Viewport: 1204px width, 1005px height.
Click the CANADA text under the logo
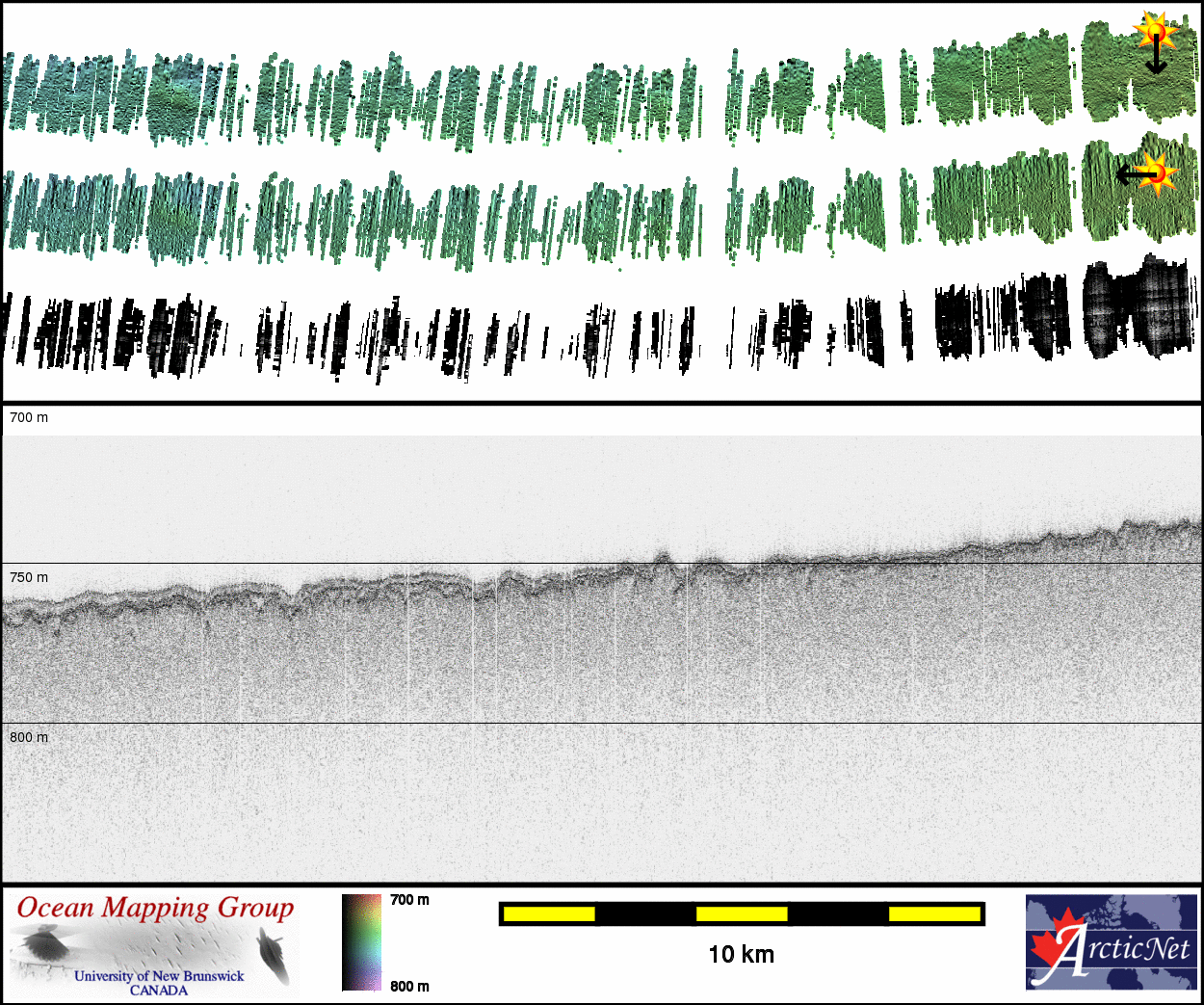pos(159,990)
